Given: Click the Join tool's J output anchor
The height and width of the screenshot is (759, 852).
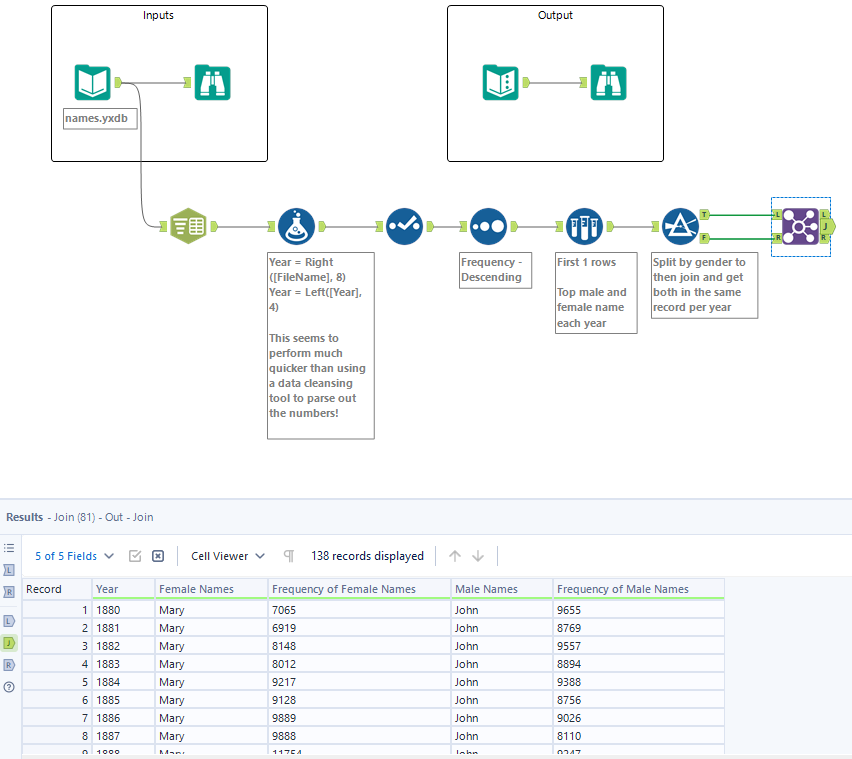Looking at the screenshot, I should point(827,226).
